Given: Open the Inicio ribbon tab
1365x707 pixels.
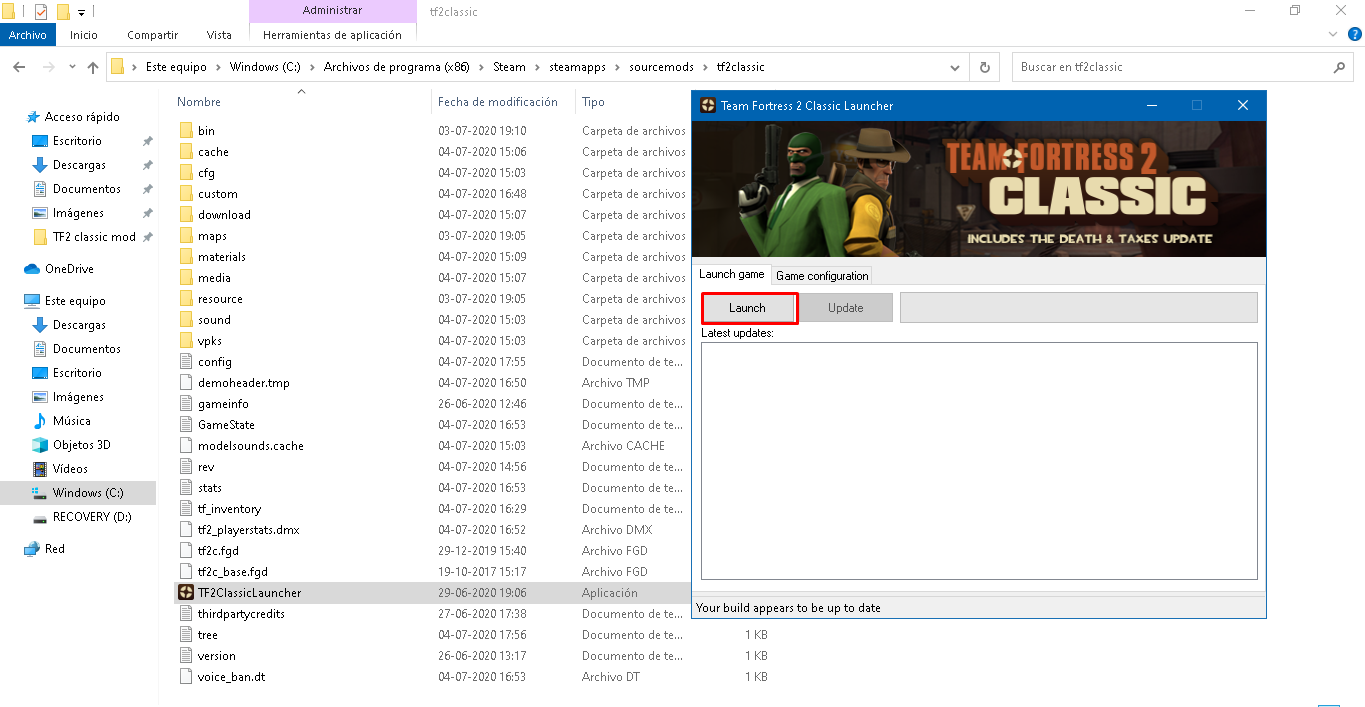Looking at the screenshot, I should [x=84, y=34].
